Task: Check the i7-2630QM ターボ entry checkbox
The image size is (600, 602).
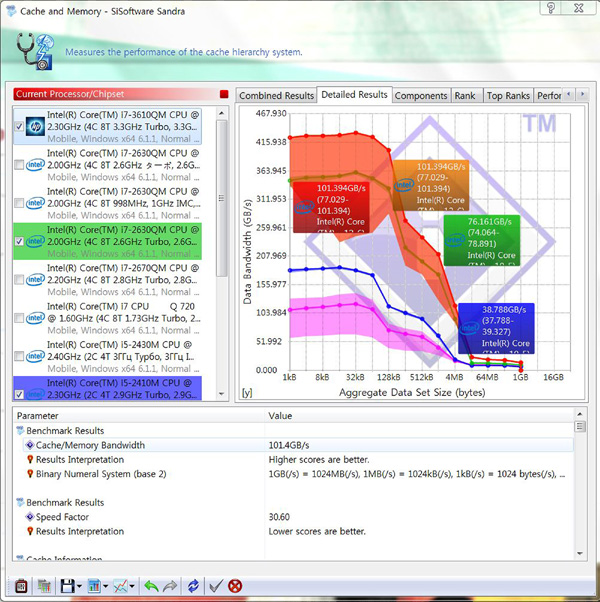Action: (x=19, y=165)
